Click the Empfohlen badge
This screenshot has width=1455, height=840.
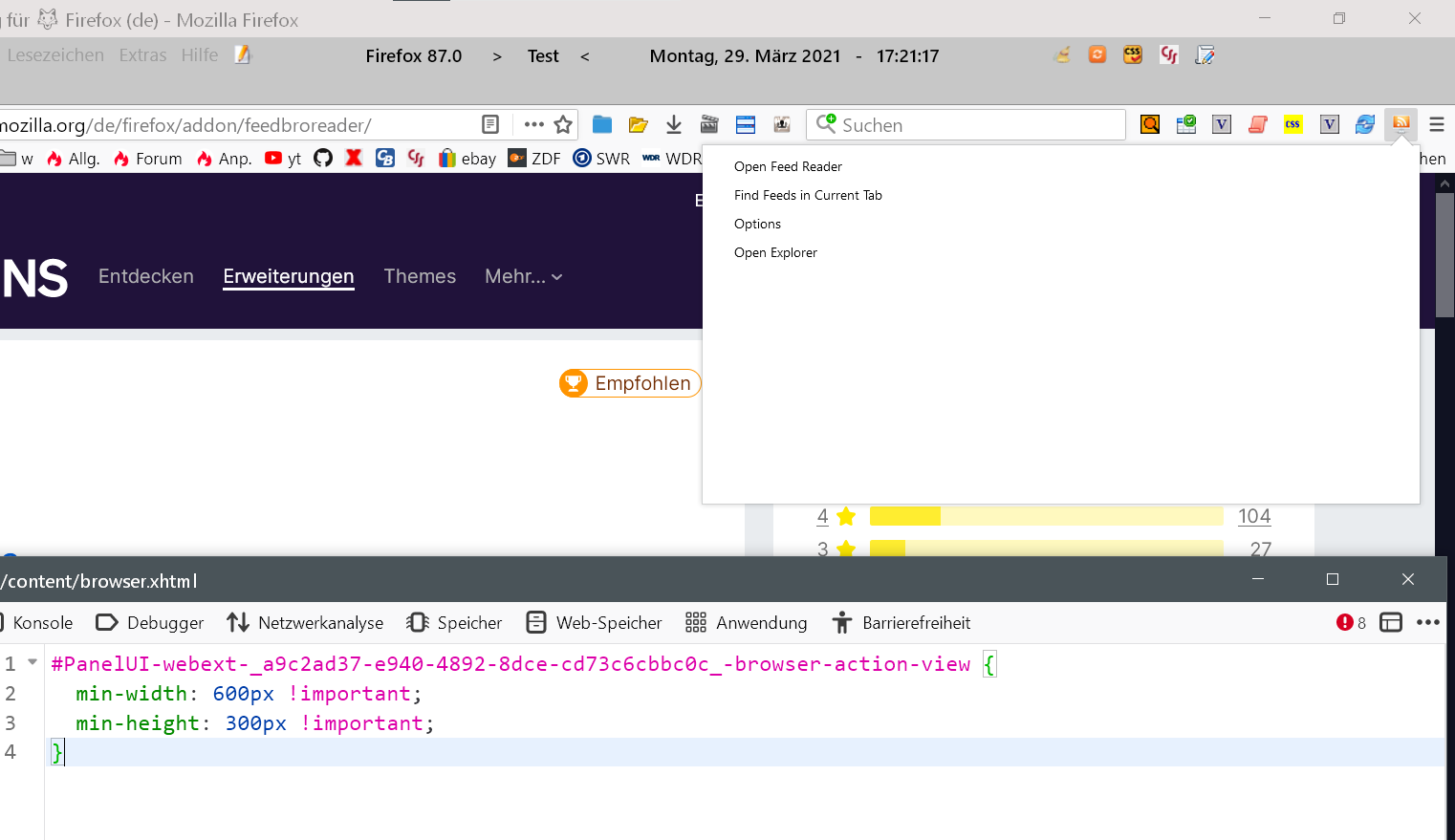pyautogui.click(x=630, y=383)
